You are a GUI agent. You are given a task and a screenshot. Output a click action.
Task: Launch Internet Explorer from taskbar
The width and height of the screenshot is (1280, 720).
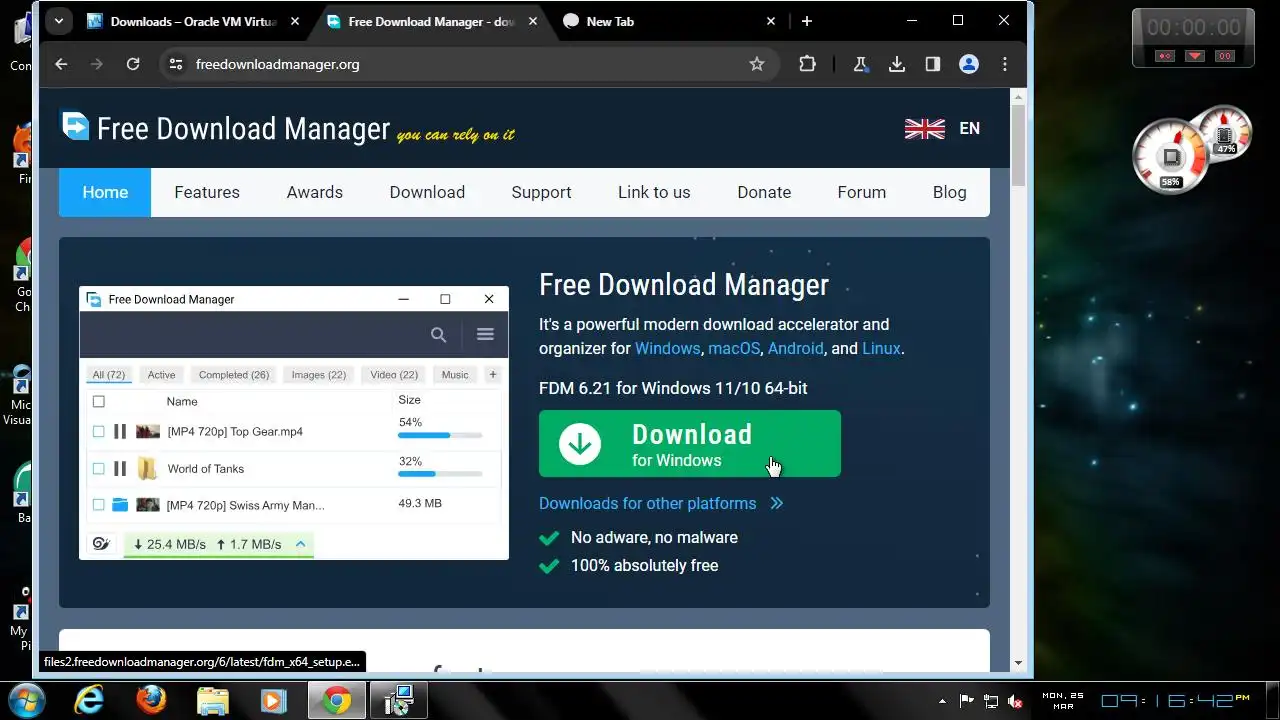click(x=89, y=700)
